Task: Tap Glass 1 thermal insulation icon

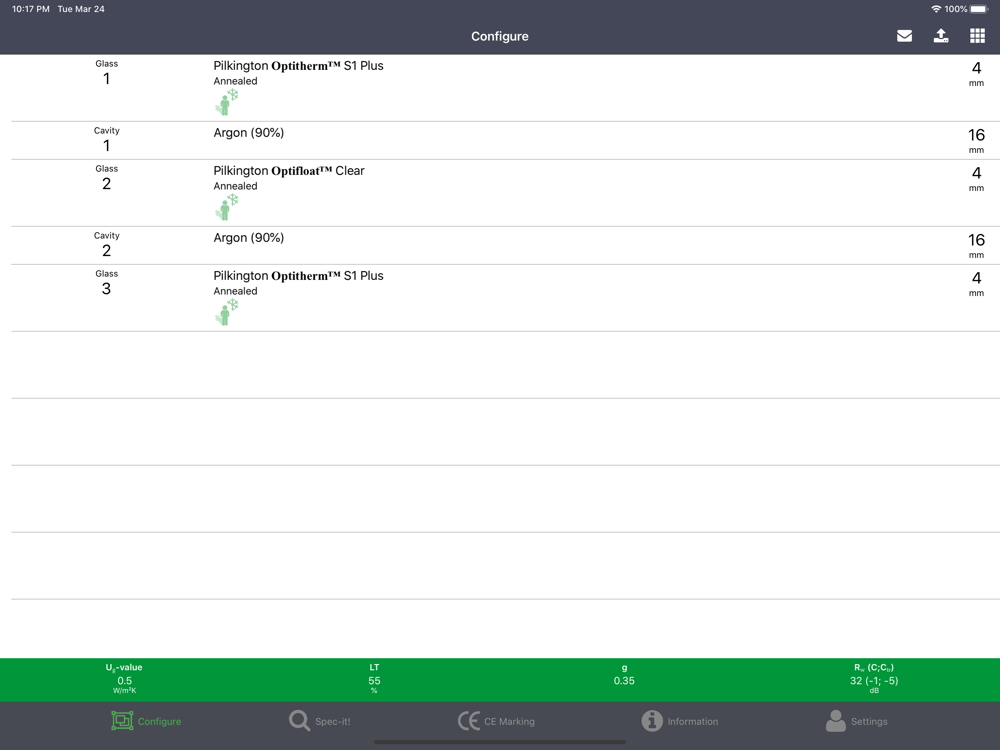Action: pos(226,102)
